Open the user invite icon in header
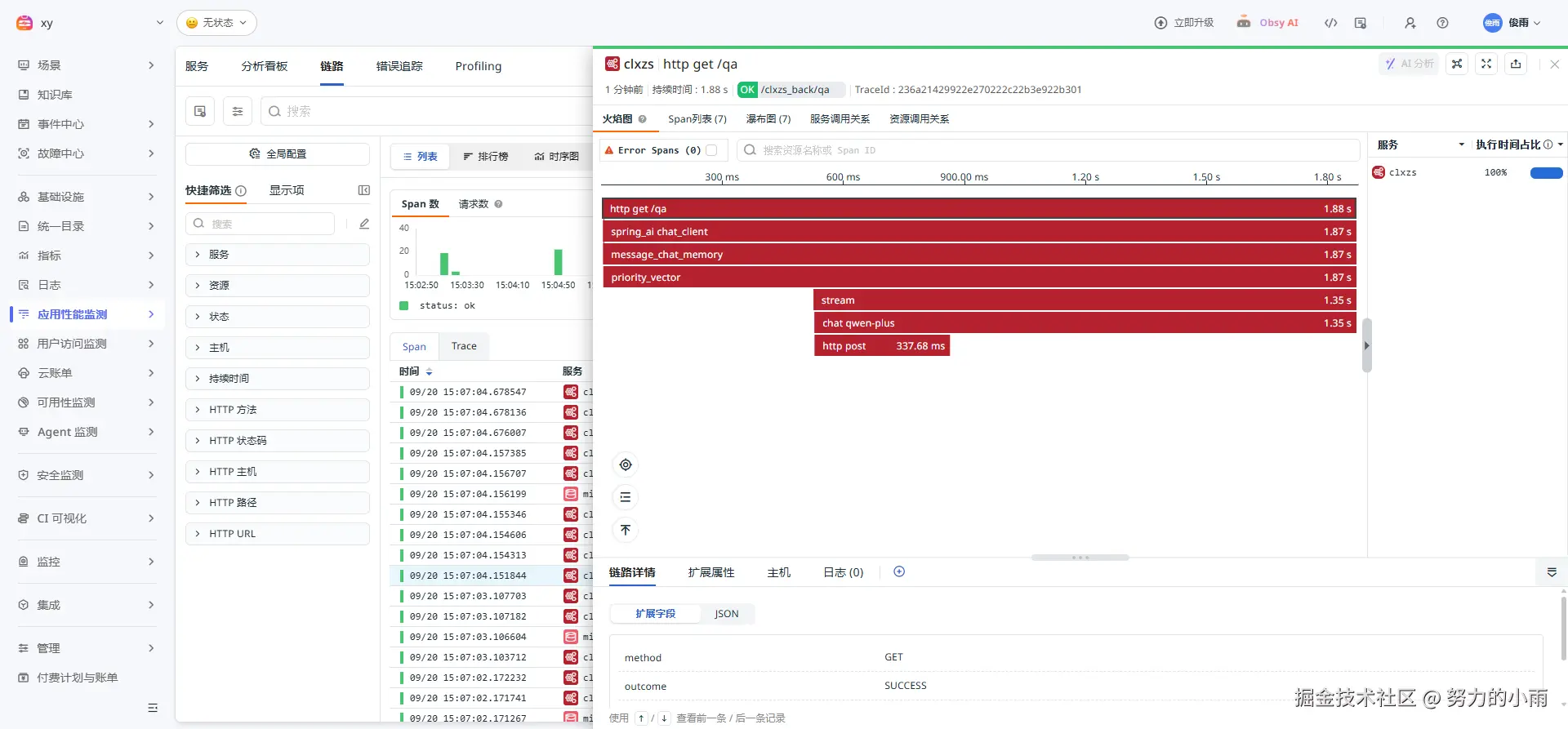Image resolution: width=1568 pixels, height=729 pixels. pos(1410,23)
